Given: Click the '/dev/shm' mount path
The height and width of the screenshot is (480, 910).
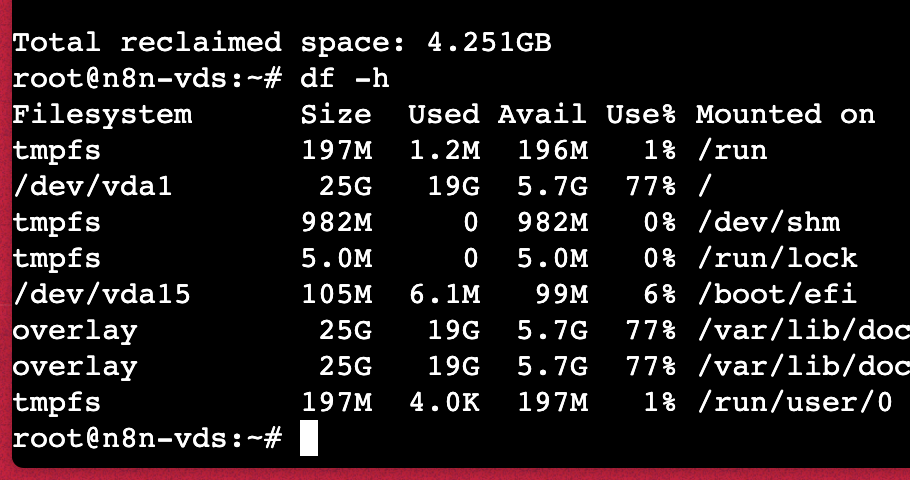Looking at the screenshot, I should coord(767,222).
